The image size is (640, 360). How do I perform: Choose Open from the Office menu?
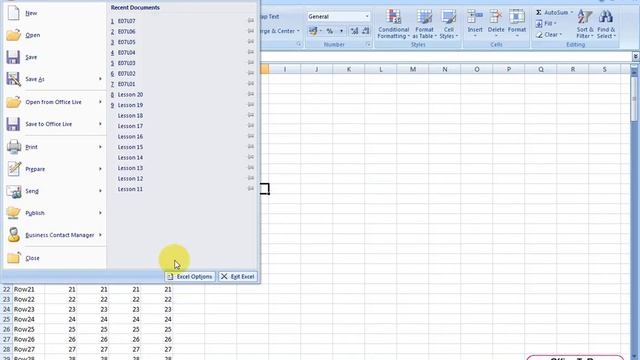point(33,35)
